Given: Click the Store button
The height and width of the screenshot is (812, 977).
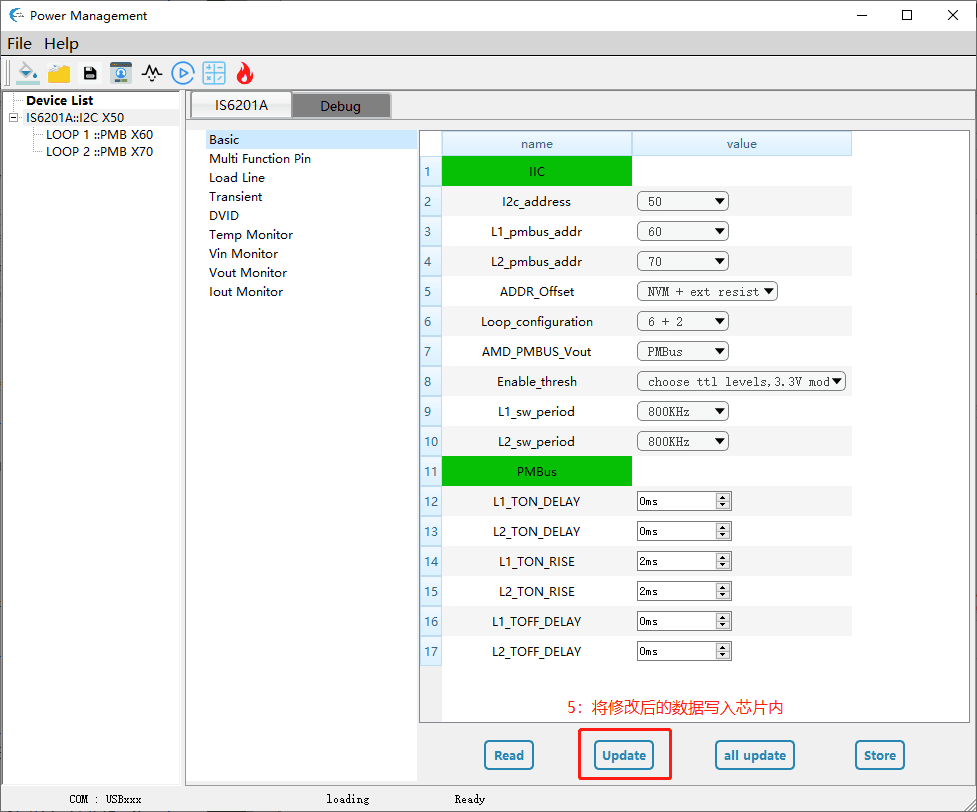Looking at the screenshot, I should (x=879, y=755).
